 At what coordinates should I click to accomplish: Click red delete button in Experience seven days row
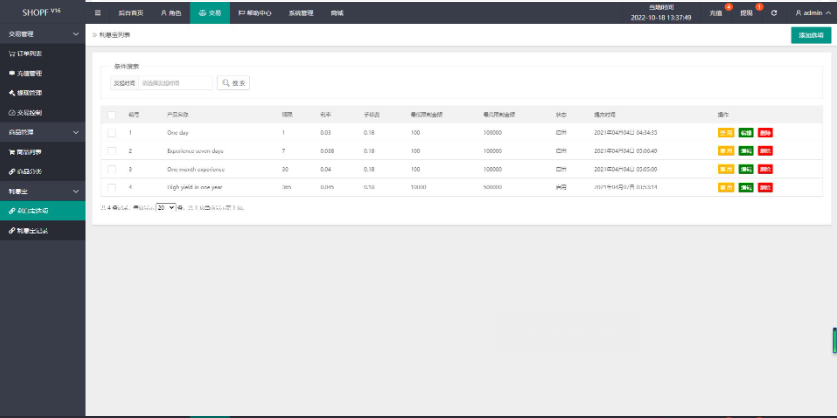click(765, 151)
